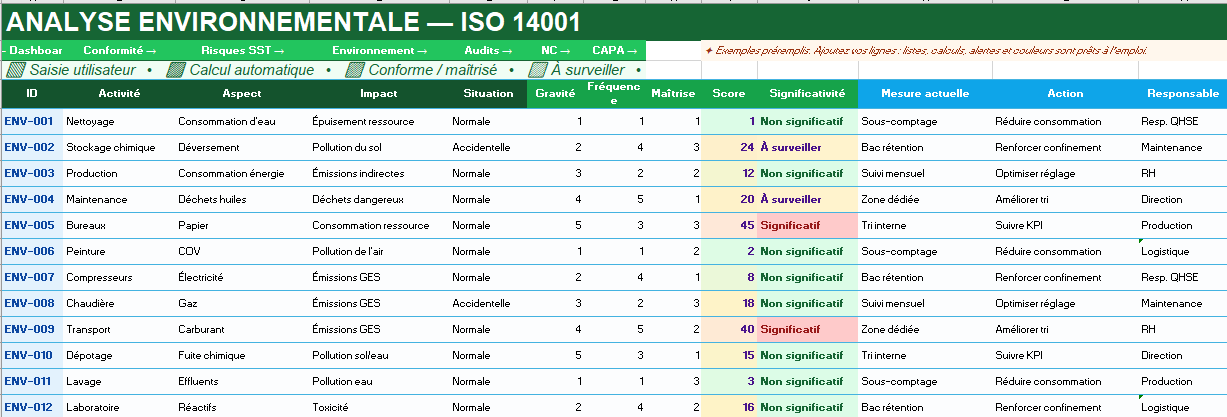Viewport: 1227px width, 417px height.
Task: Select the Environnement navigation link
Action: click(x=380, y=50)
